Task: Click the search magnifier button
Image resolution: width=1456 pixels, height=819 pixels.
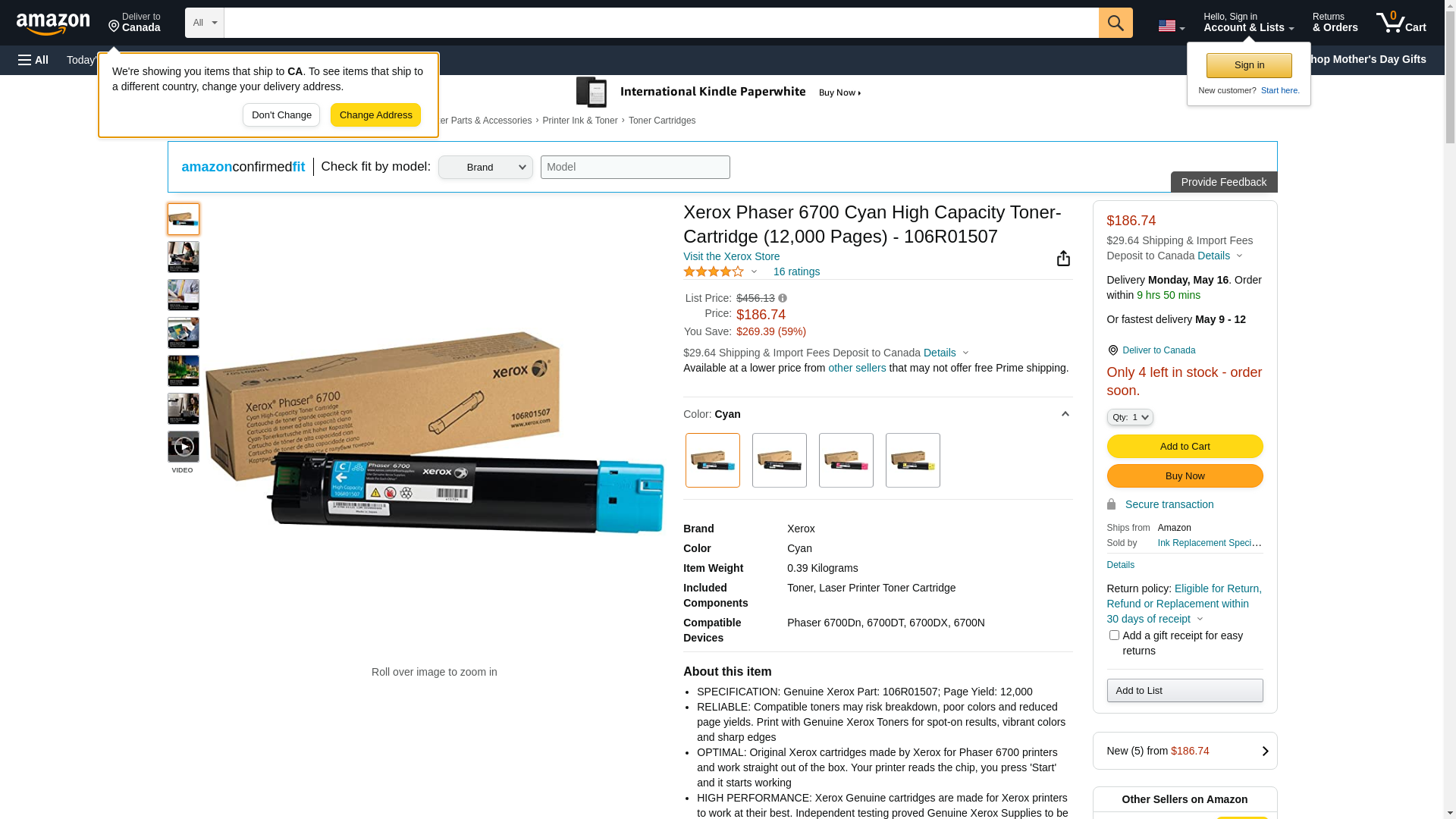Action: [x=1115, y=23]
